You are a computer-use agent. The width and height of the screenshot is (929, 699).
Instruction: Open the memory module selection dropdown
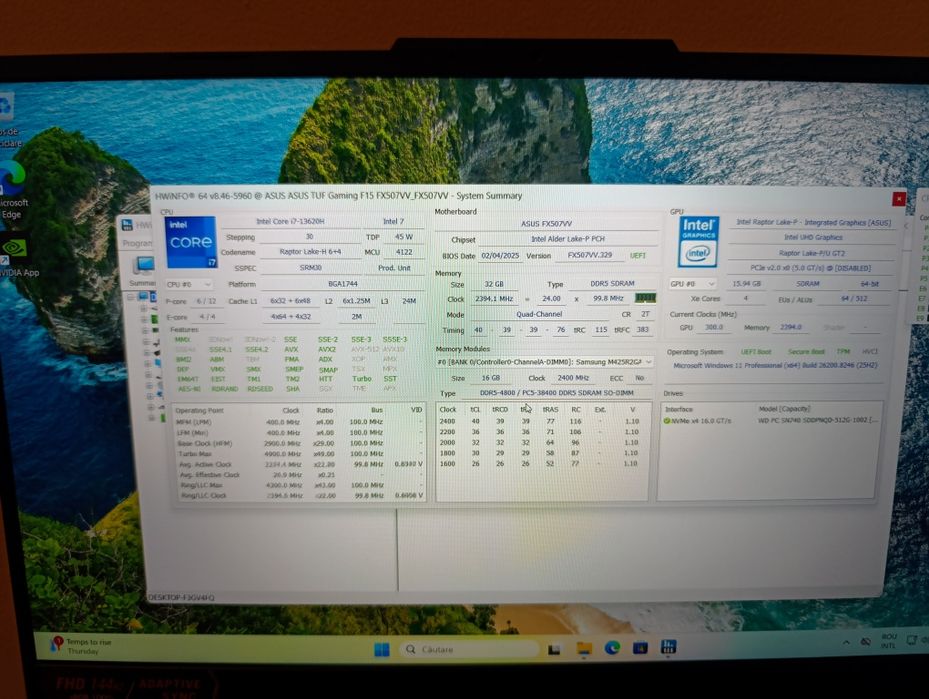[544, 361]
